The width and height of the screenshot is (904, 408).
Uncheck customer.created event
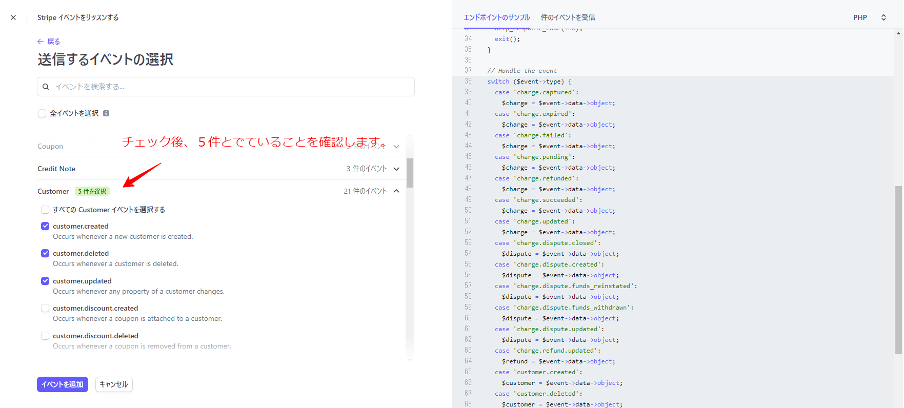coord(45,227)
